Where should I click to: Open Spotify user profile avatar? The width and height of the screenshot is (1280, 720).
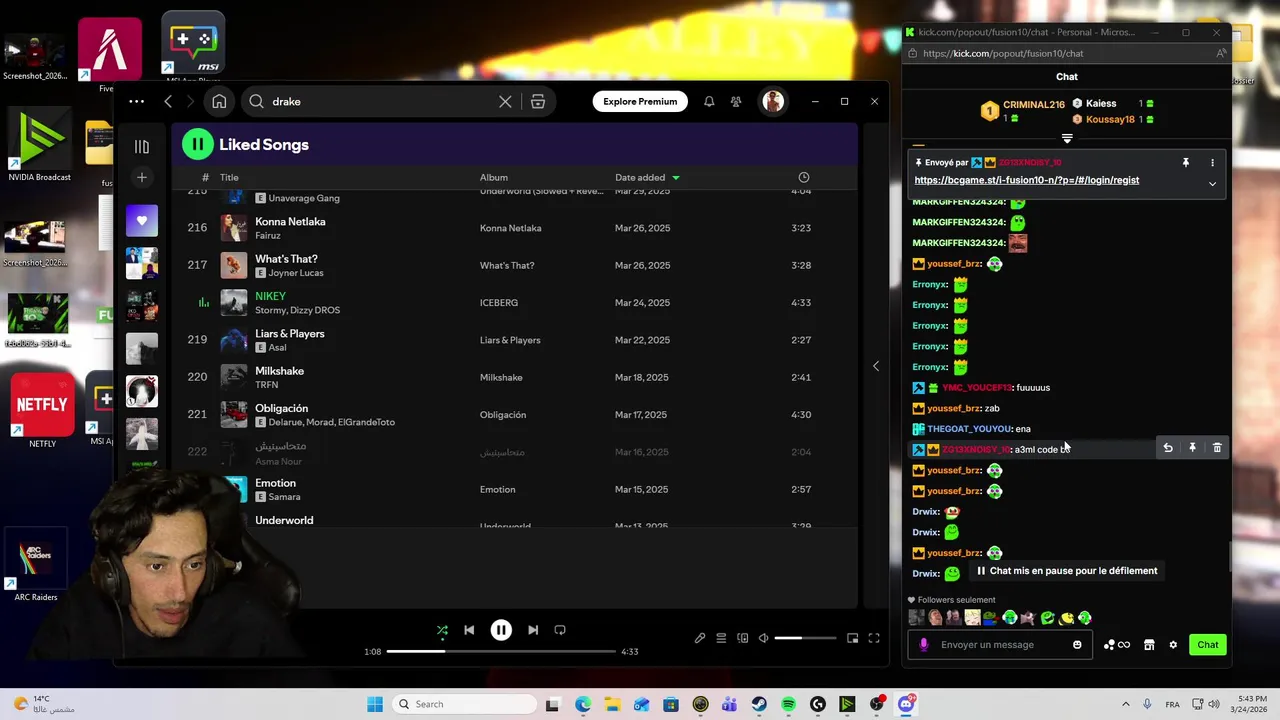773,101
